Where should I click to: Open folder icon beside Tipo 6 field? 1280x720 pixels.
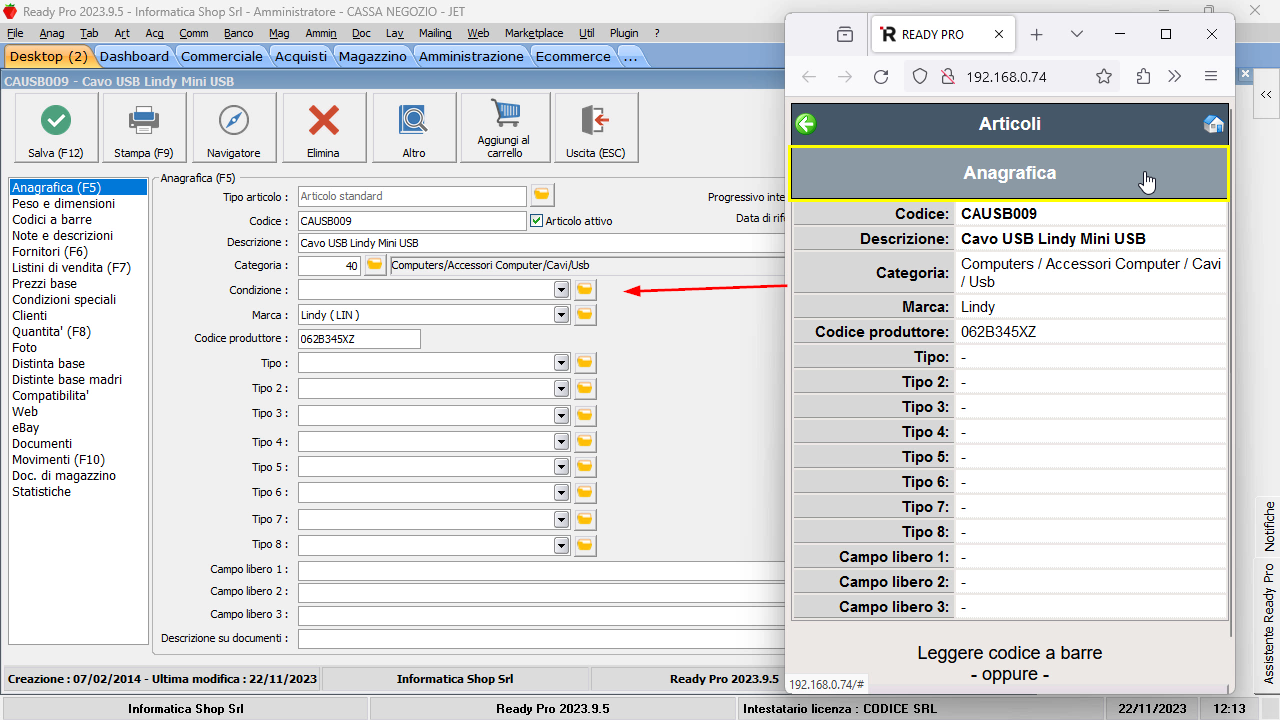[585, 493]
